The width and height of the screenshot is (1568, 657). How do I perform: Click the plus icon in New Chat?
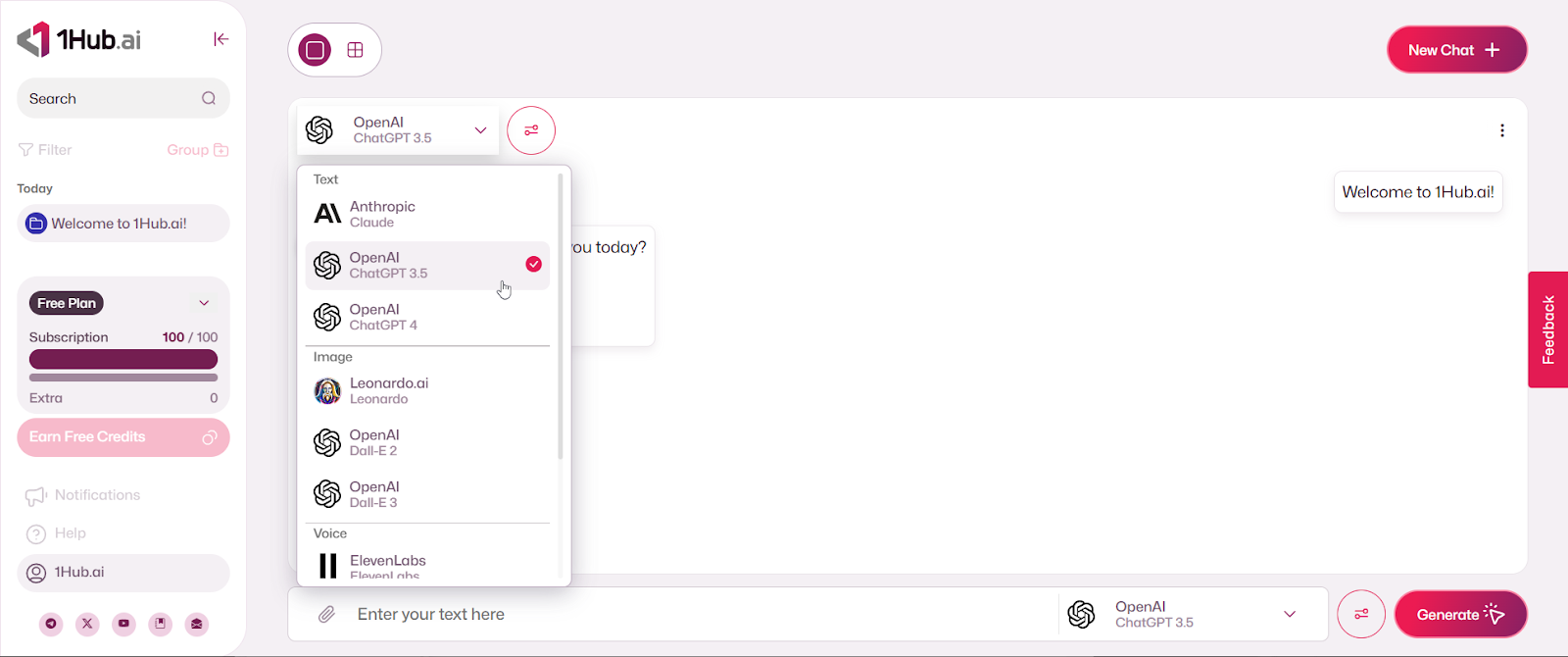tap(1493, 50)
